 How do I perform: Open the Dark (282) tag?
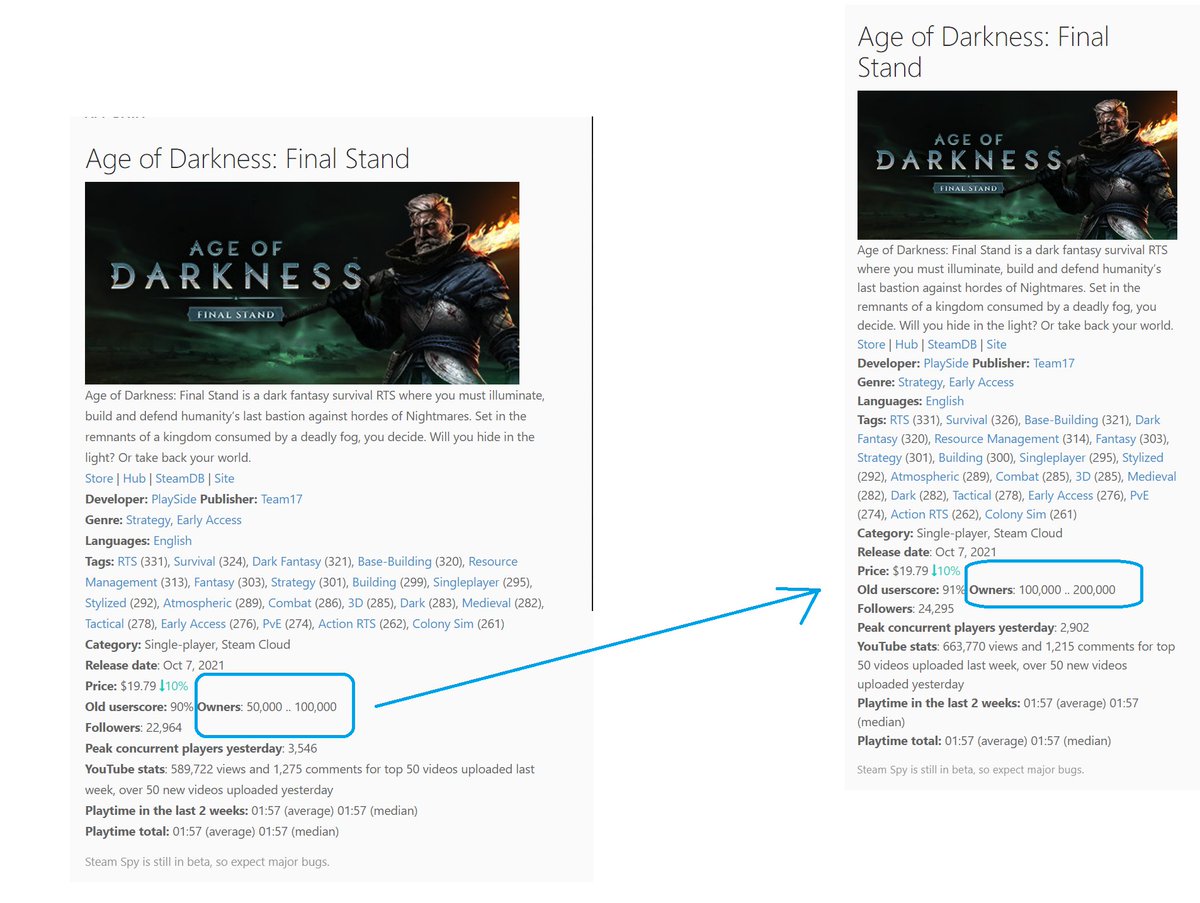903,496
